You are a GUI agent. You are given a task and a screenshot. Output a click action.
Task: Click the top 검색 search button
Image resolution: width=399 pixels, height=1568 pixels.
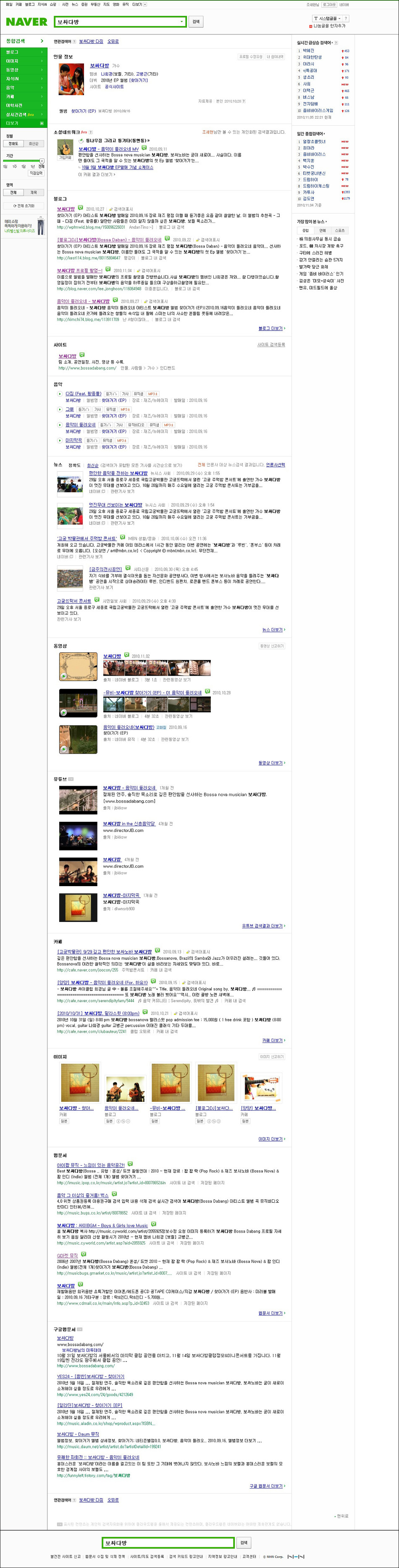coord(196,22)
